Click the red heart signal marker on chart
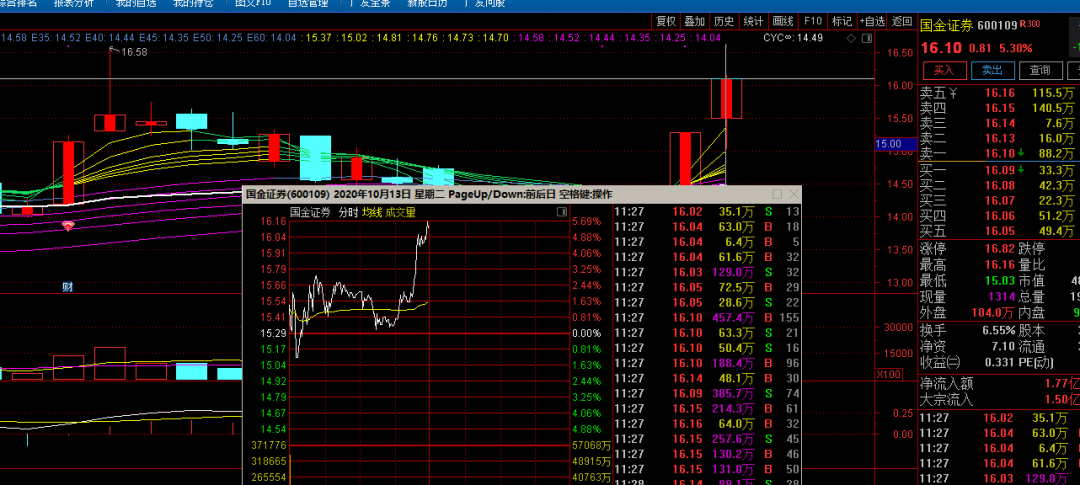Screen dimensions: 1080x485 [x=68, y=225]
